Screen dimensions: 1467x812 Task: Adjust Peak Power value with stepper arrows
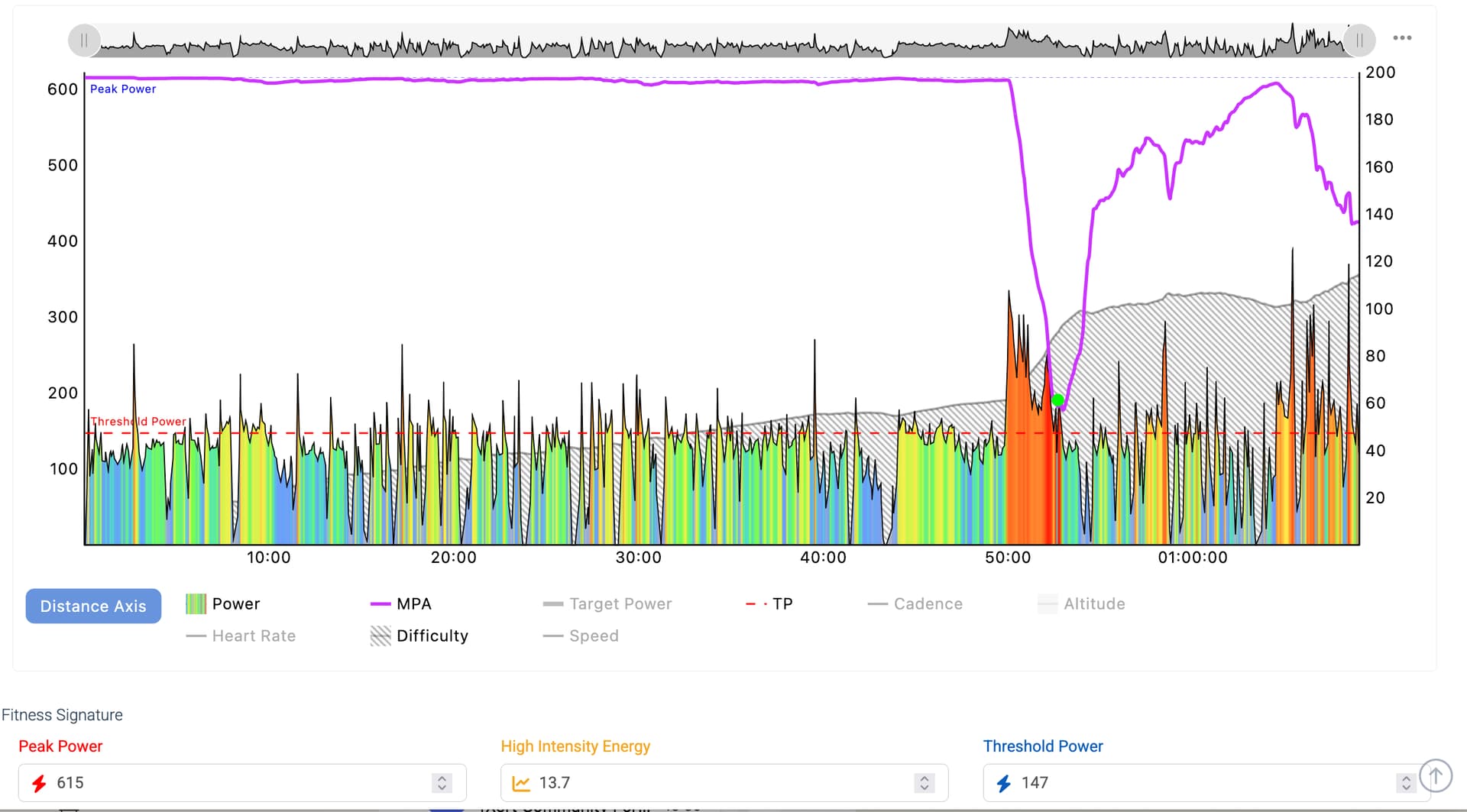coord(442,783)
